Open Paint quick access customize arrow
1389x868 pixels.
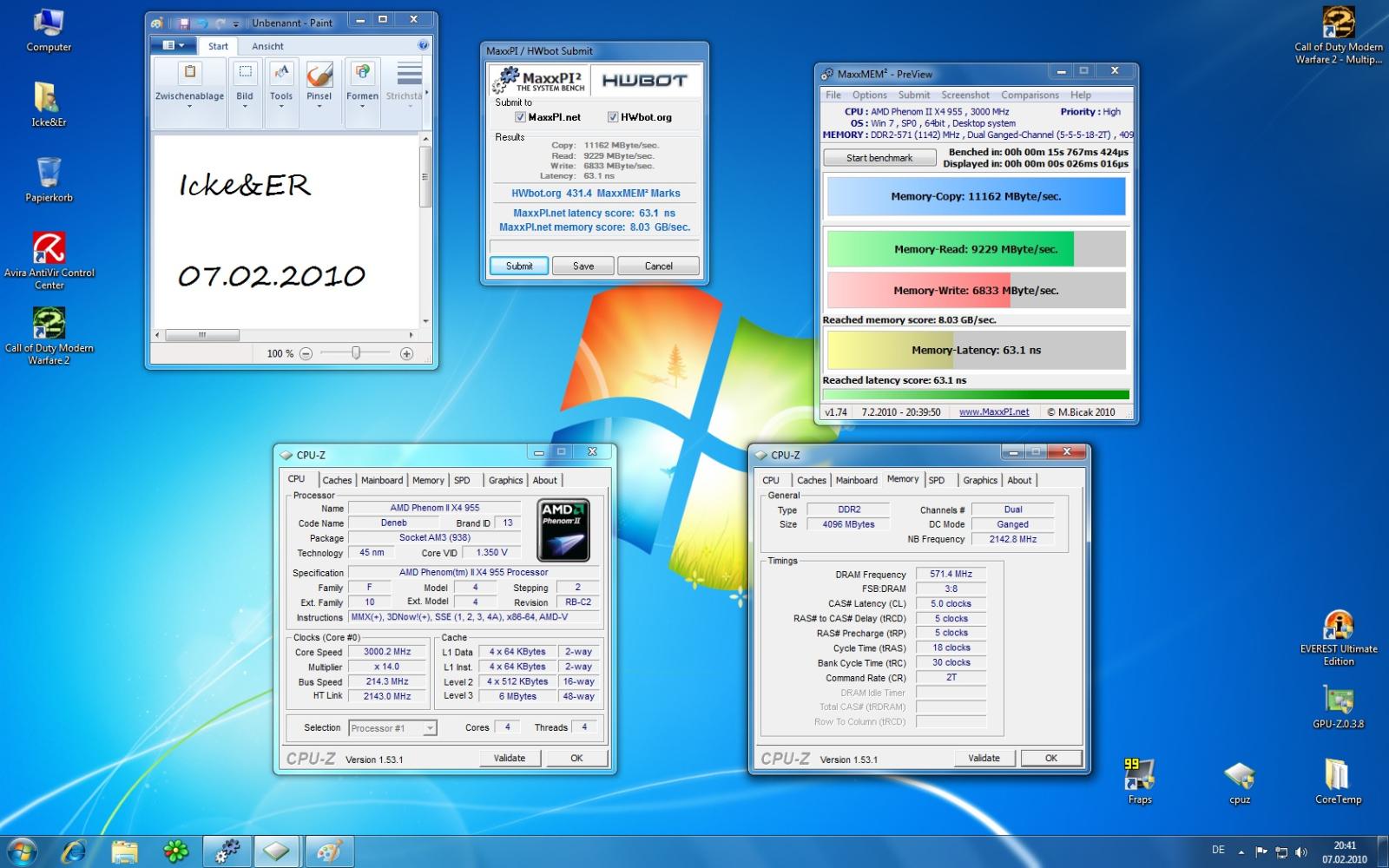(x=236, y=23)
